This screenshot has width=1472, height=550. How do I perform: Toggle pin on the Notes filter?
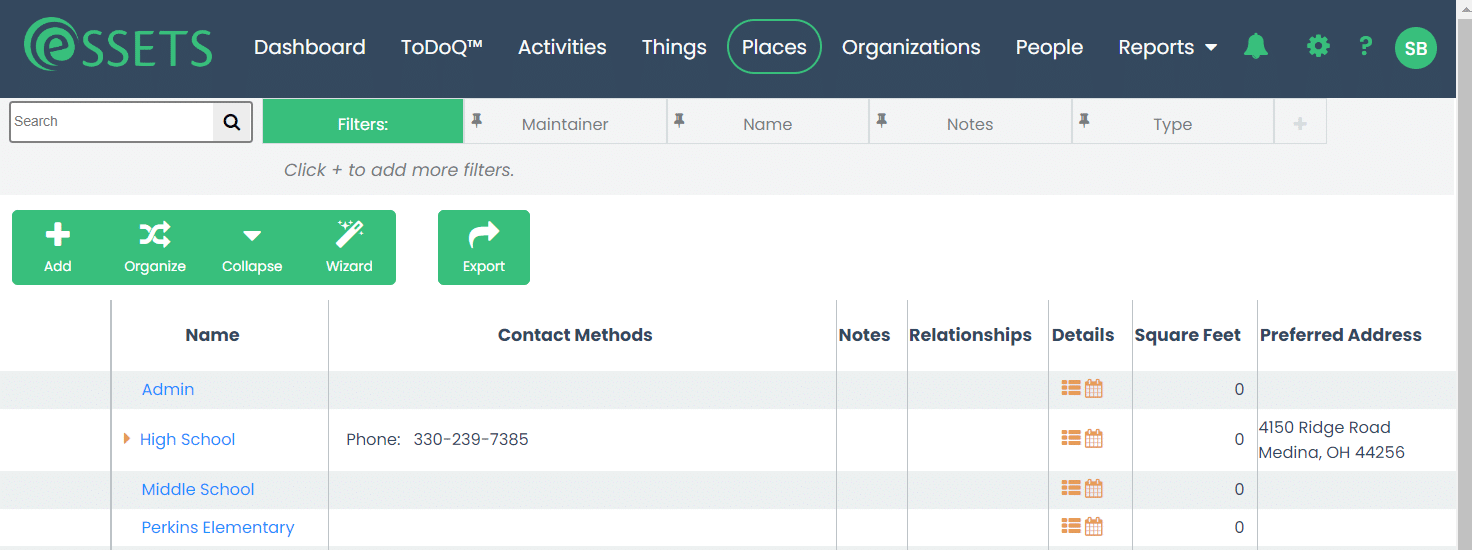tap(881, 121)
